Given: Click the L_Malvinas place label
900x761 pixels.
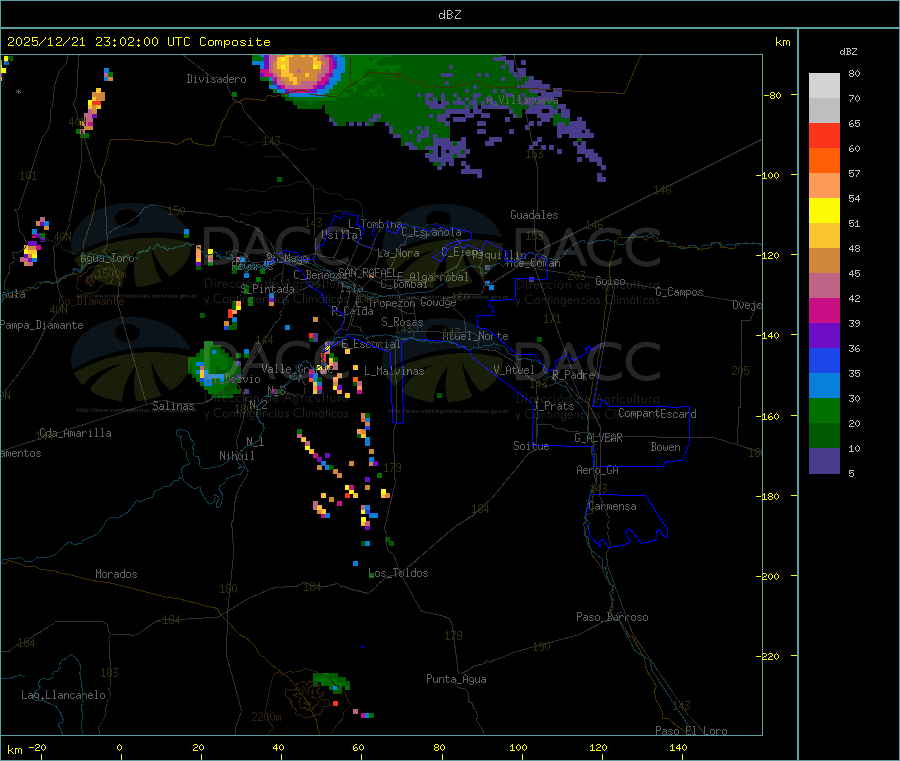Looking at the screenshot, I should 394,371.
